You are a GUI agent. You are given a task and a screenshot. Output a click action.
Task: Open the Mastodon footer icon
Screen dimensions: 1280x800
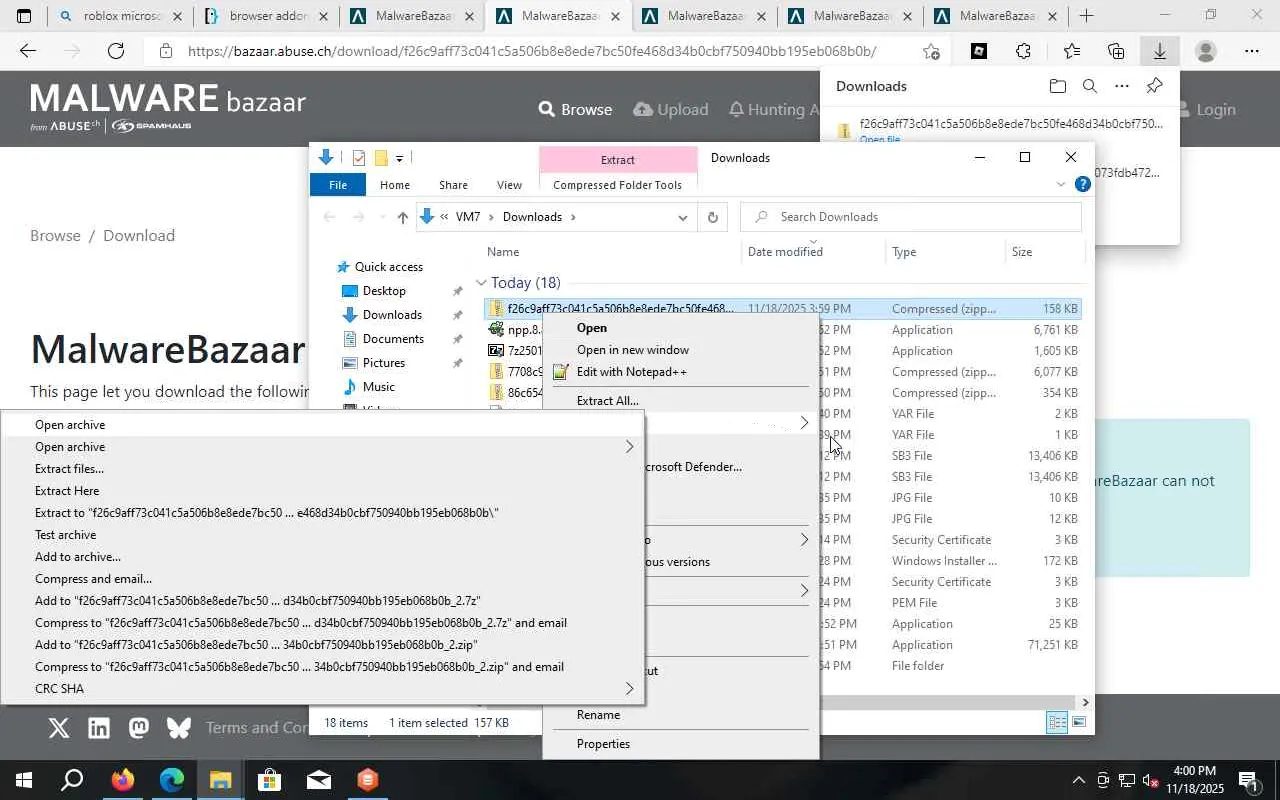click(139, 728)
